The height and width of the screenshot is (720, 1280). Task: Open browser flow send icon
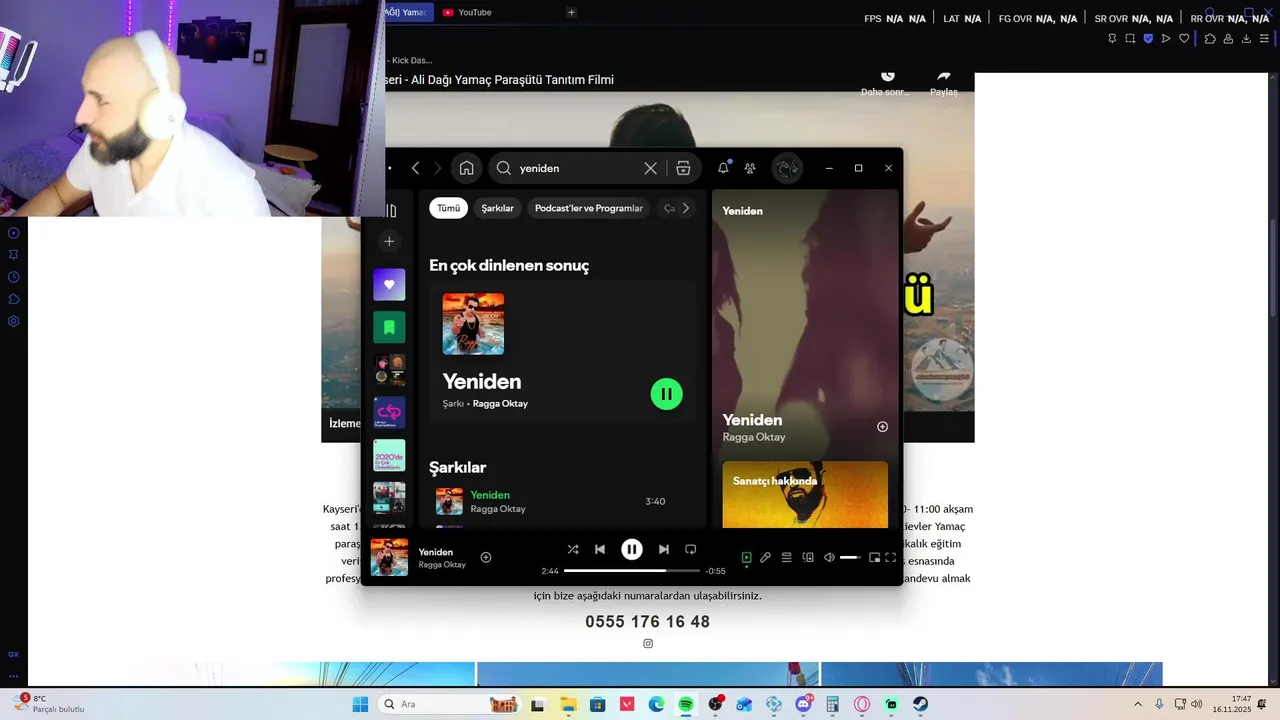point(1166,38)
